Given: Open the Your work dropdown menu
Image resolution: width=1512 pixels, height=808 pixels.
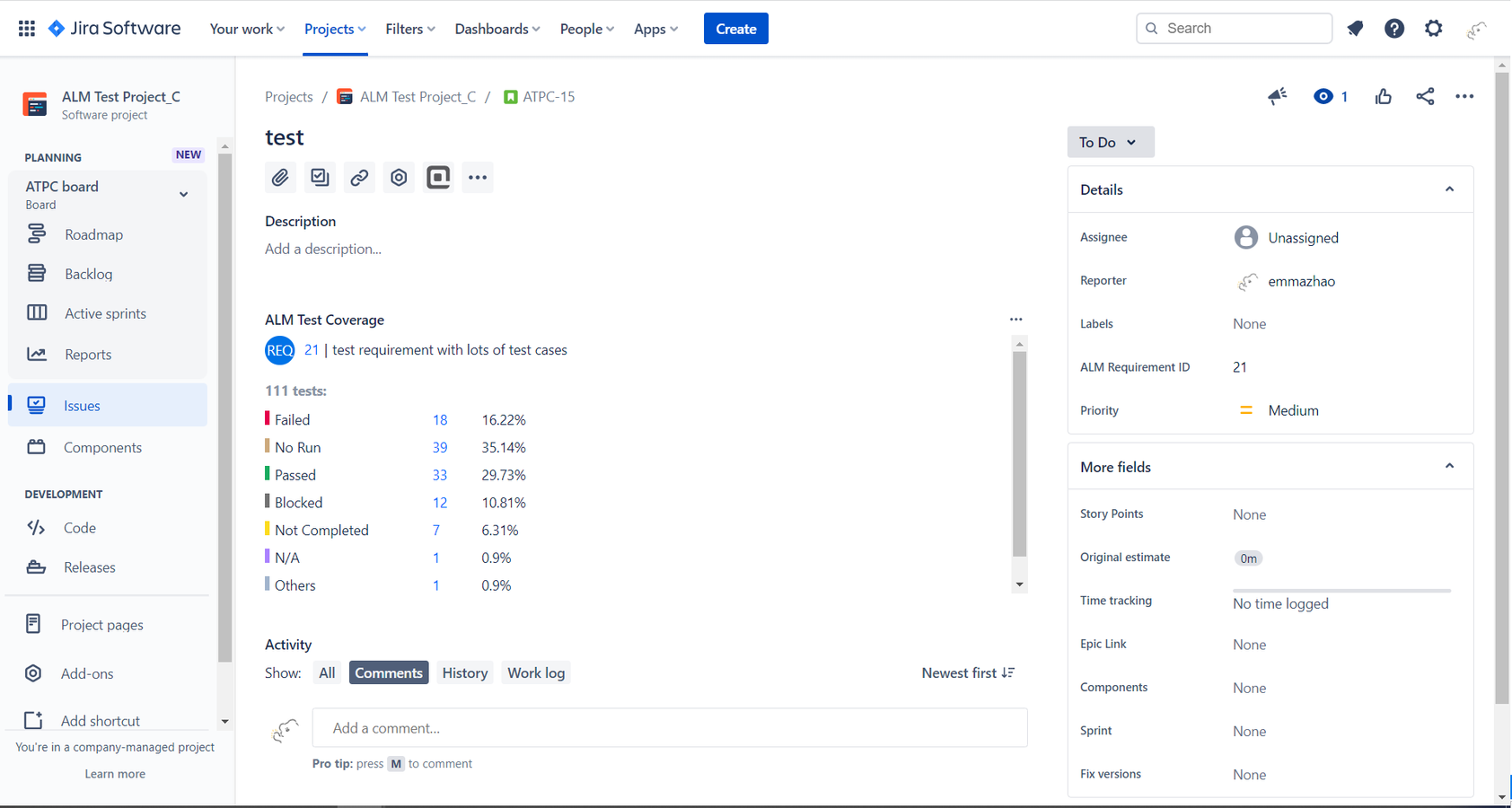Looking at the screenshot, I should (247, 29).
